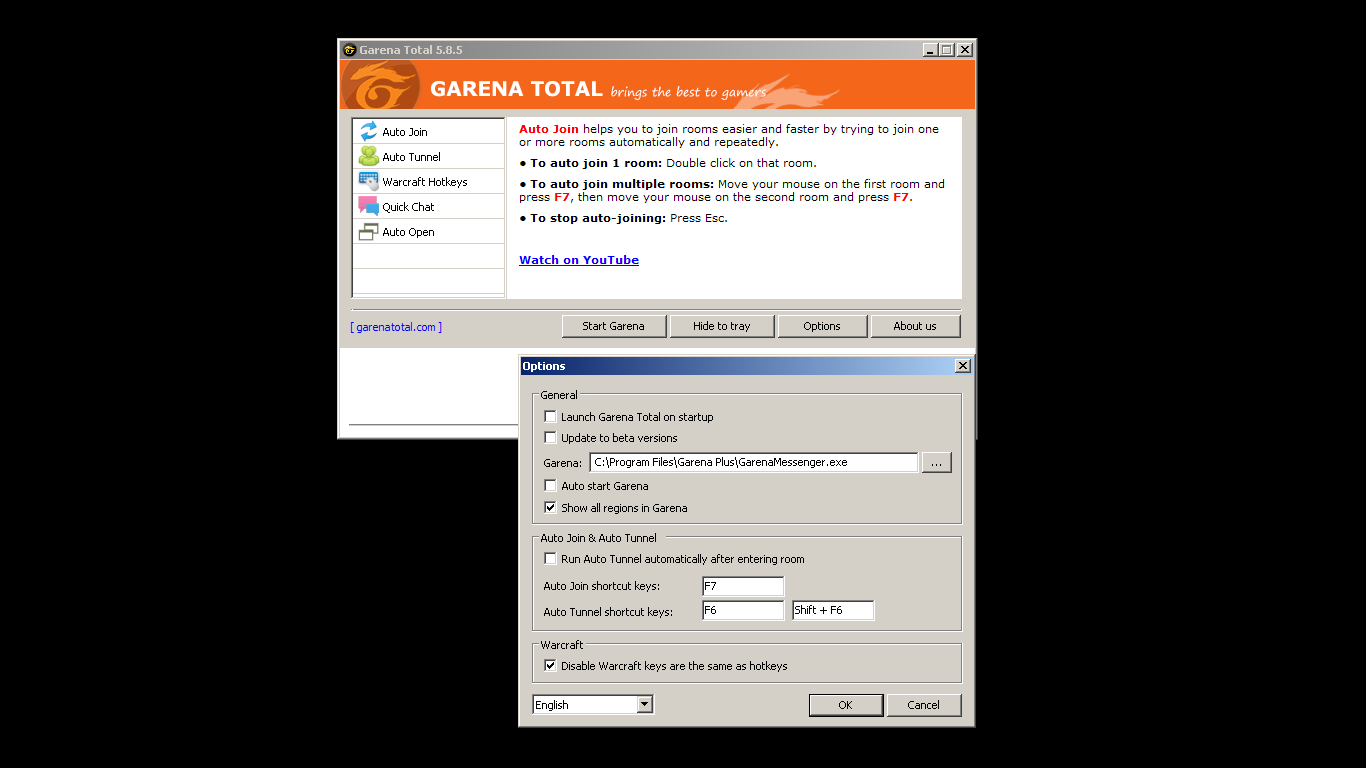1366x768 pixels.
Task: Click the 'To auto join 1 room:' text
Action: tap(596, 163)
